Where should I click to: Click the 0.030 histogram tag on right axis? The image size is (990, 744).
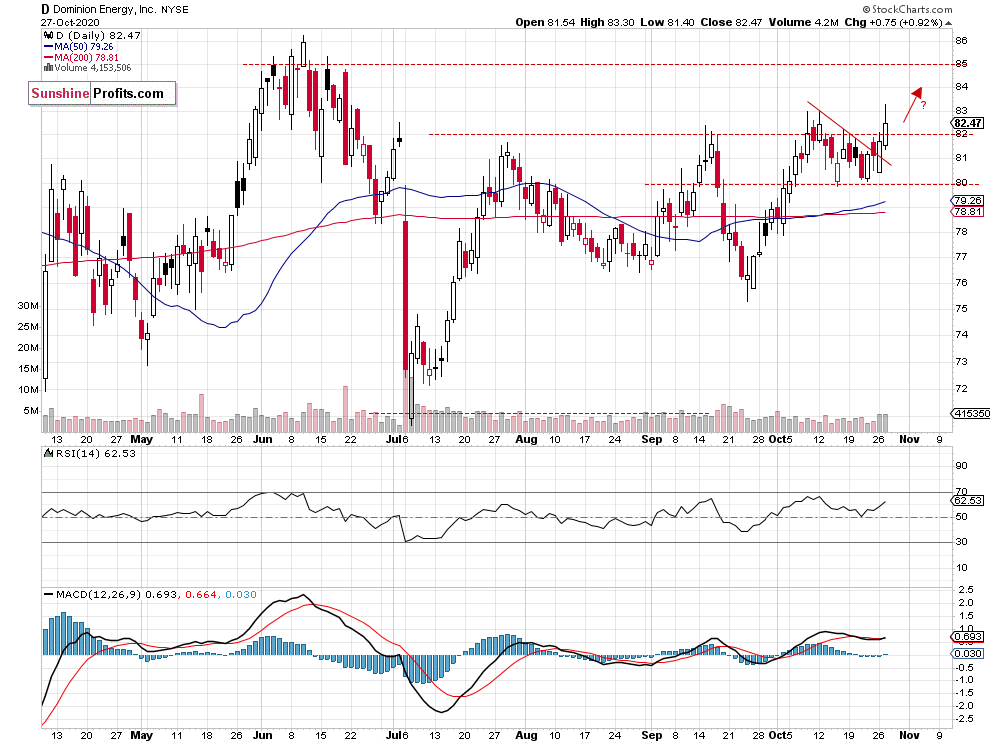967,653
